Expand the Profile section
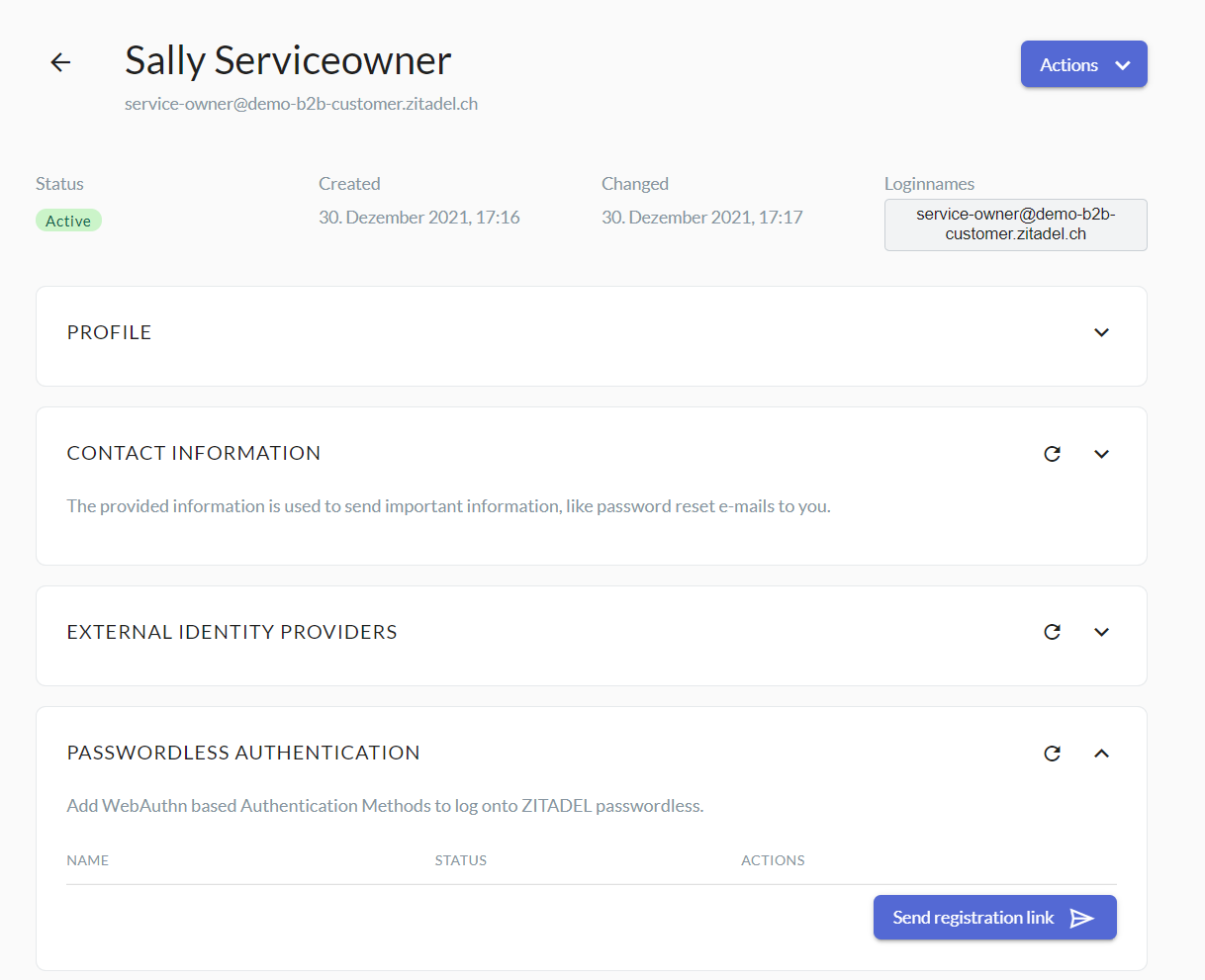 click(1101, 333)
